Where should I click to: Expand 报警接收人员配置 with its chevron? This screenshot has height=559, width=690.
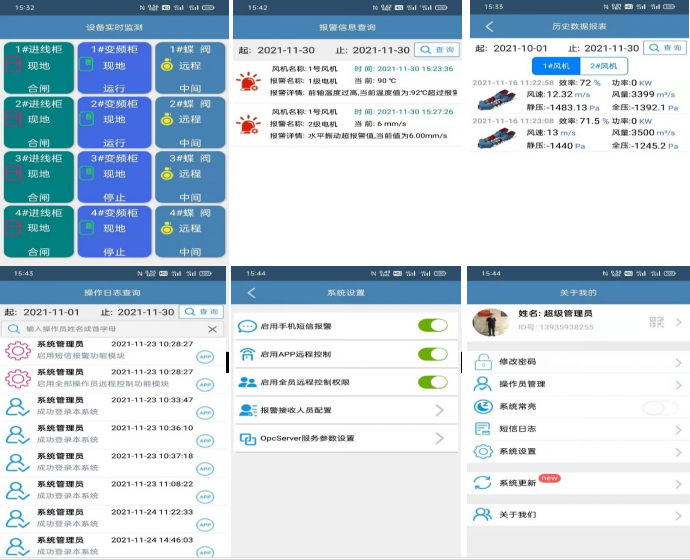[x=439, y=410]
